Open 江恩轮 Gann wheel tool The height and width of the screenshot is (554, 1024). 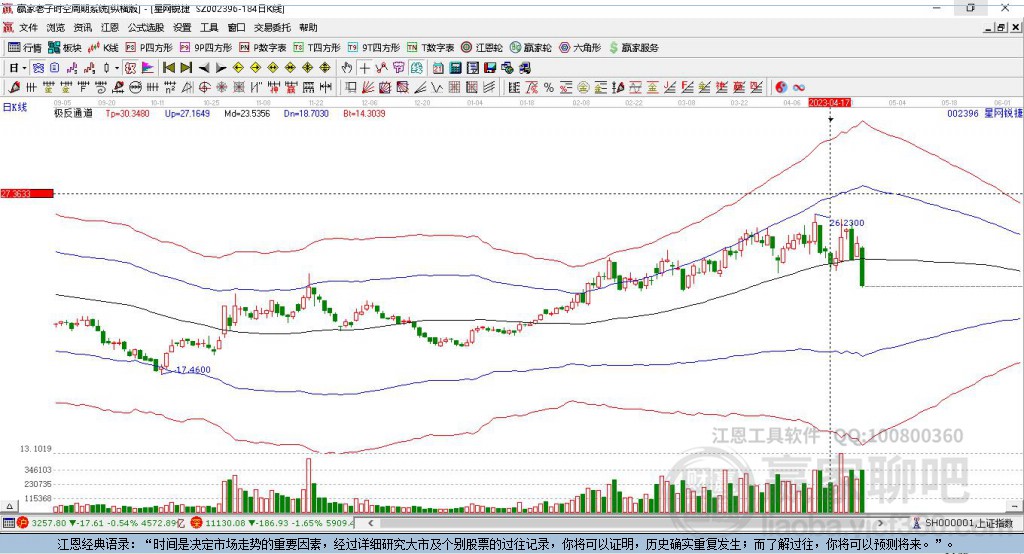(488, 47)
